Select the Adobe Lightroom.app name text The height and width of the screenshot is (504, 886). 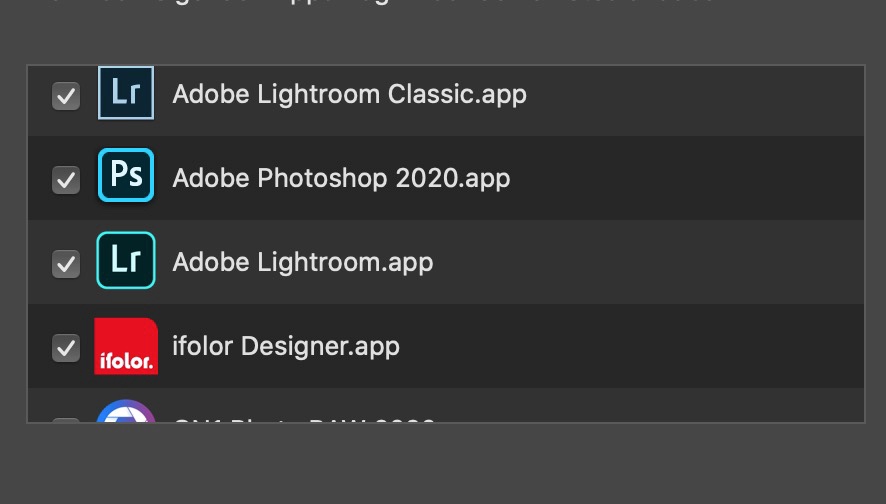point(302,262)
